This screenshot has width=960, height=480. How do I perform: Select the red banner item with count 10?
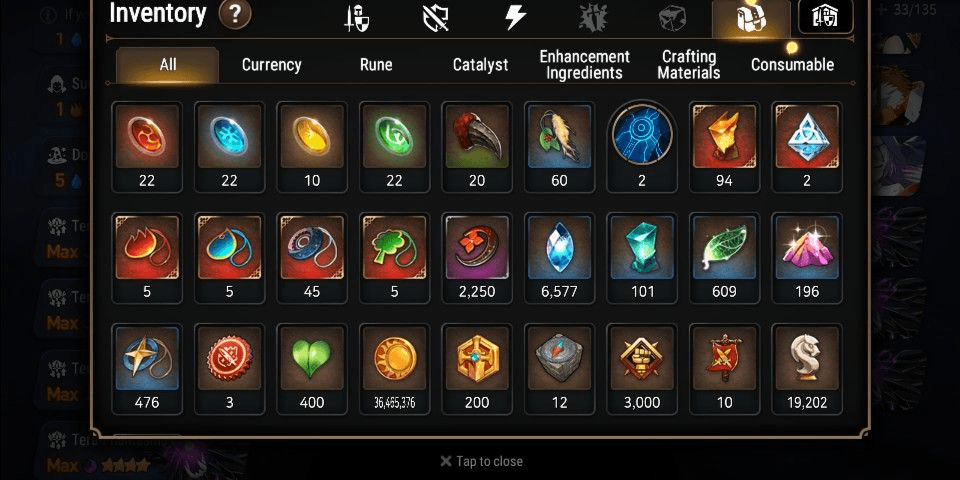[724, 369]
